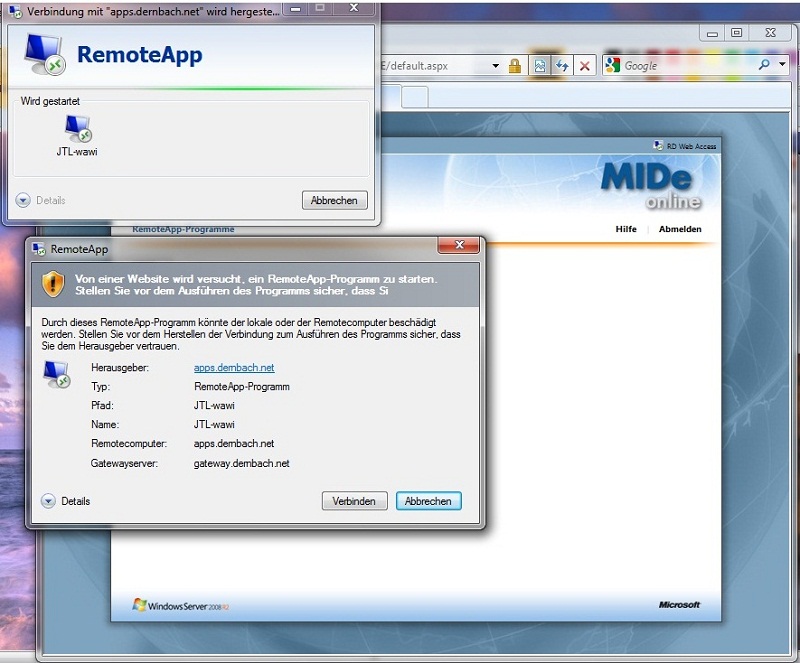The height and width of the screenshot is (663, 800).
Task: Click the Name value JTL-wawi in the dialog
Action: (x=214, y=425)
